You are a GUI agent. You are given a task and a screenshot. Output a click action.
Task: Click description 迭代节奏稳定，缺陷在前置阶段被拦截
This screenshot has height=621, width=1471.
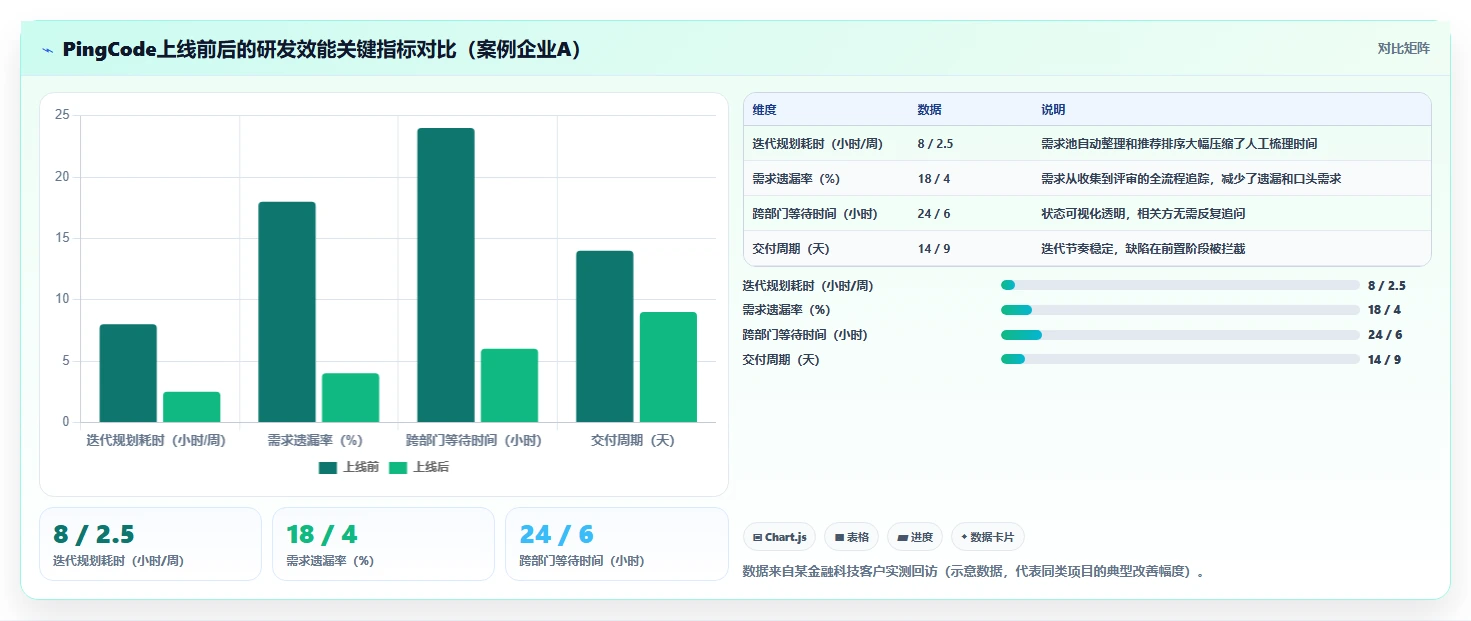coord(1143,249)
